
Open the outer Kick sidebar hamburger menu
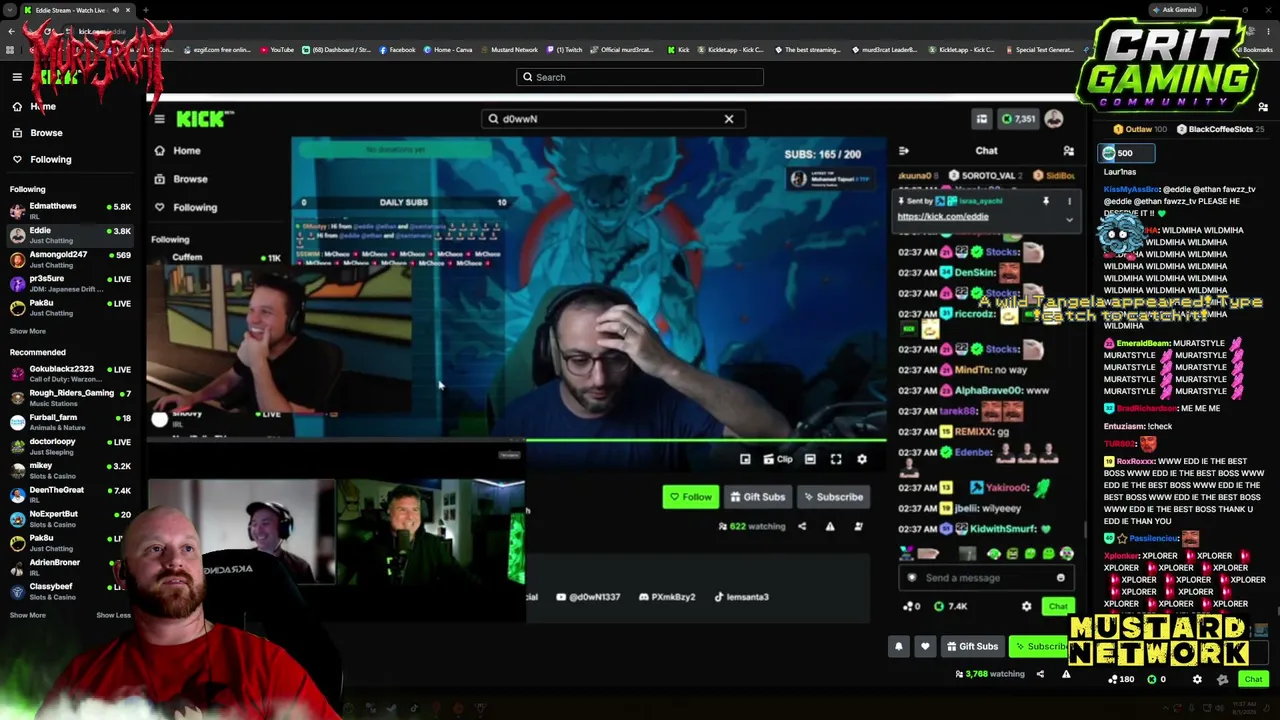(x=17, y=77)
